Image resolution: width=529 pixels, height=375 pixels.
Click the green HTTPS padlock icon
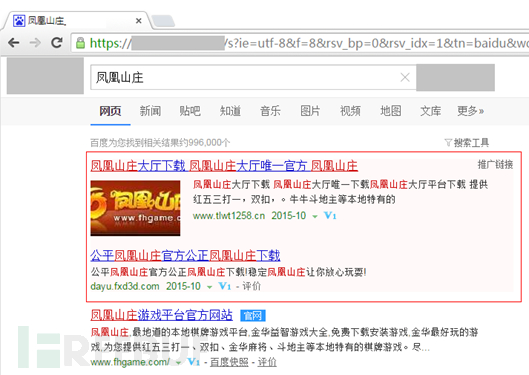click(80, 43)
